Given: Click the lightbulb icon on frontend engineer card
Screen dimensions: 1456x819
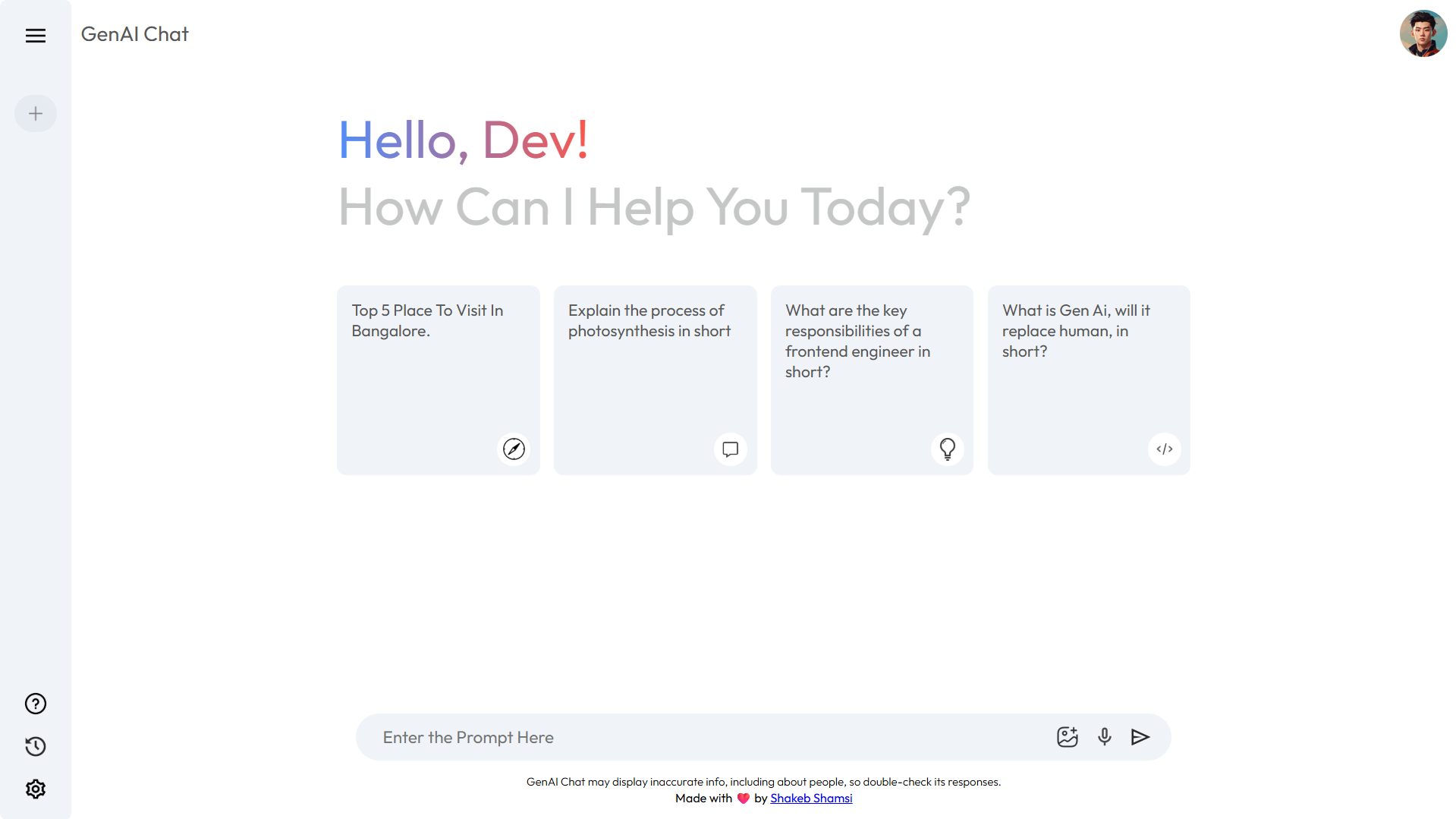Looking at the screenshot, I should [x=948, y=449].
